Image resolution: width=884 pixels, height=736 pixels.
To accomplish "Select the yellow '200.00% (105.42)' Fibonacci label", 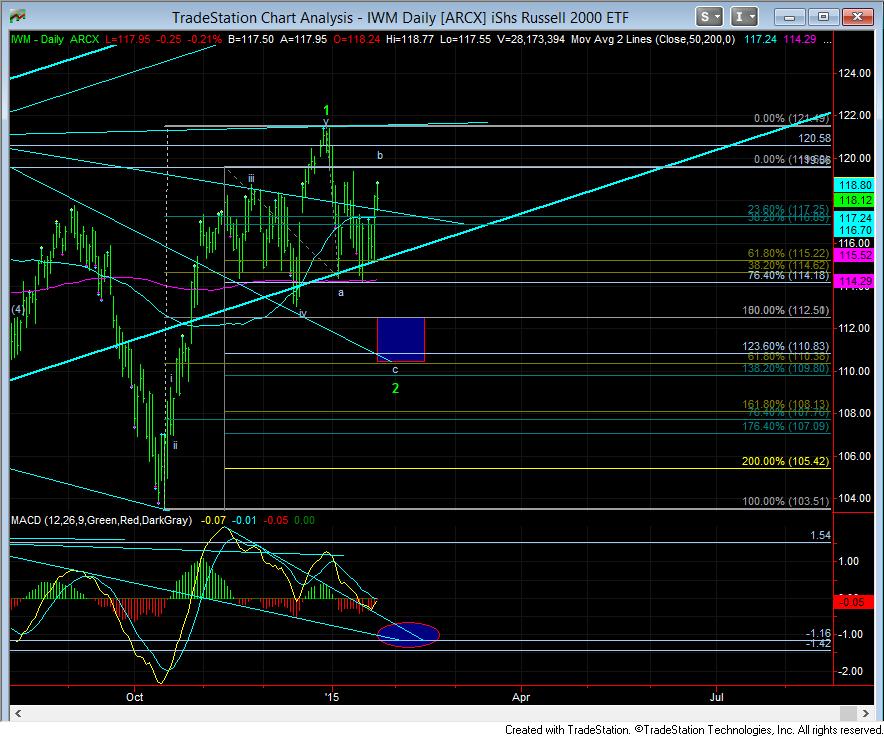I will tap(785, 461).
